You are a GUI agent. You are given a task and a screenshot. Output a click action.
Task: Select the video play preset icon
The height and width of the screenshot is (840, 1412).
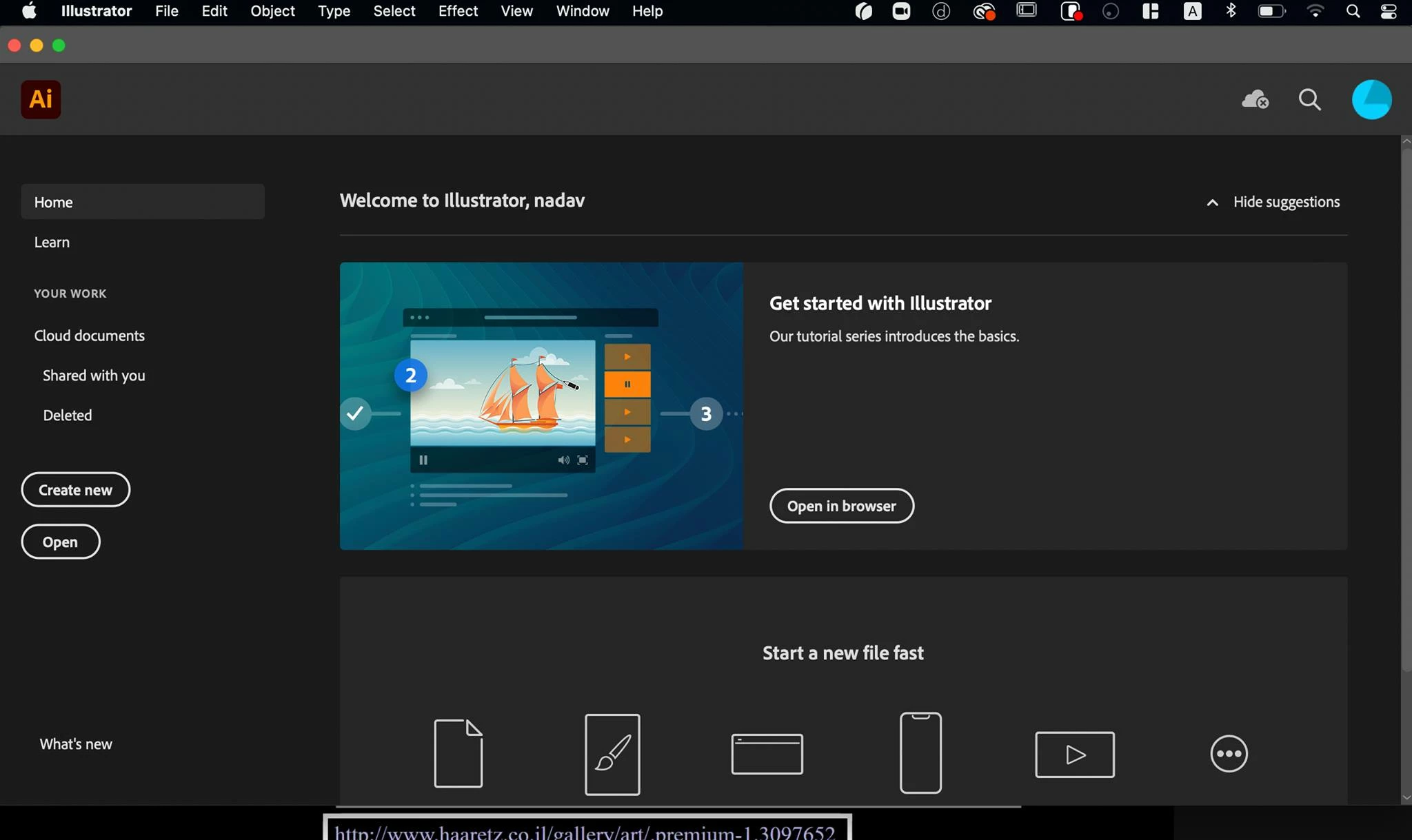1074,755
